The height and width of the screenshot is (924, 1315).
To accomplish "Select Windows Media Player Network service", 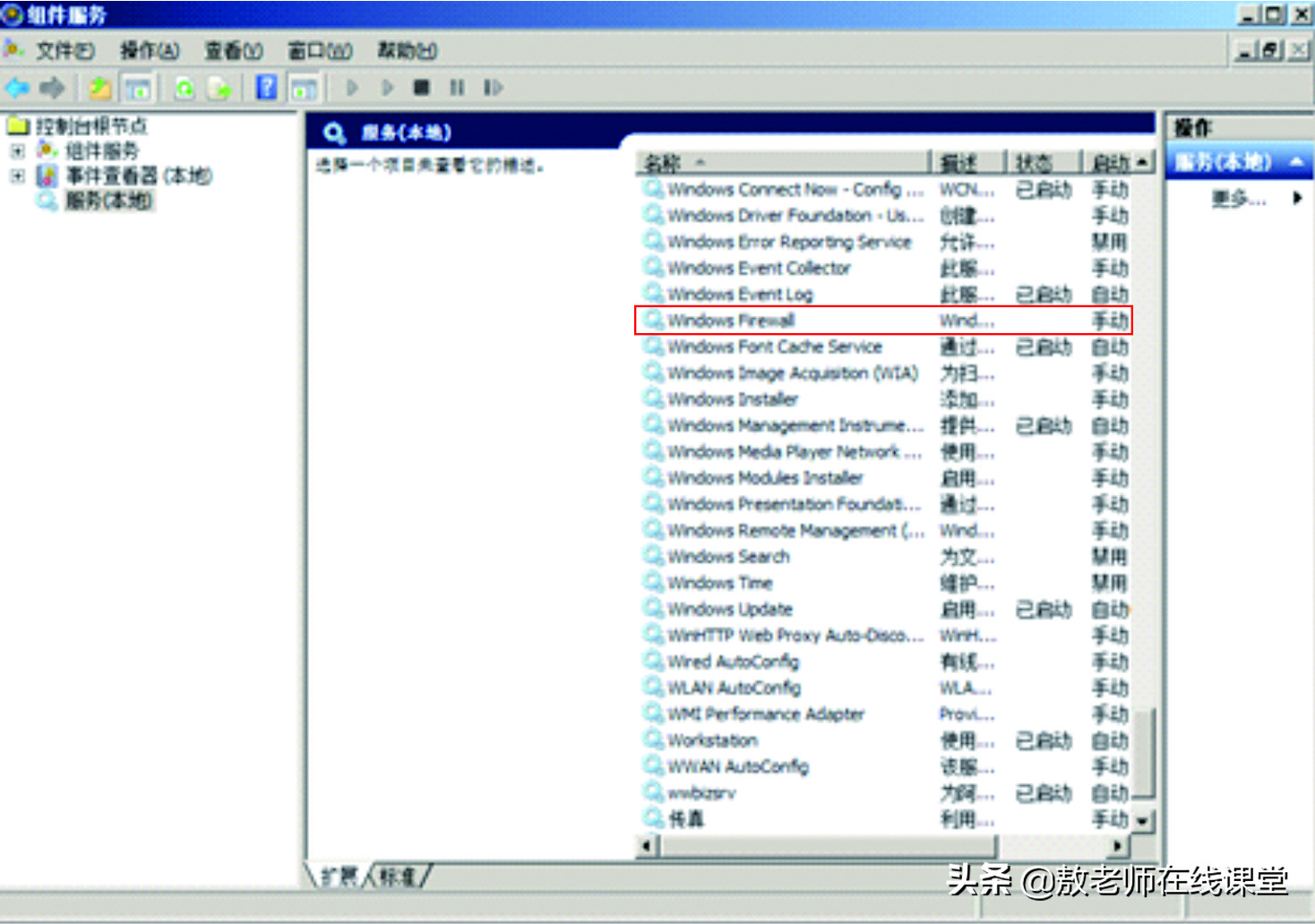I will pyautogui.click(x=883, y=451).
